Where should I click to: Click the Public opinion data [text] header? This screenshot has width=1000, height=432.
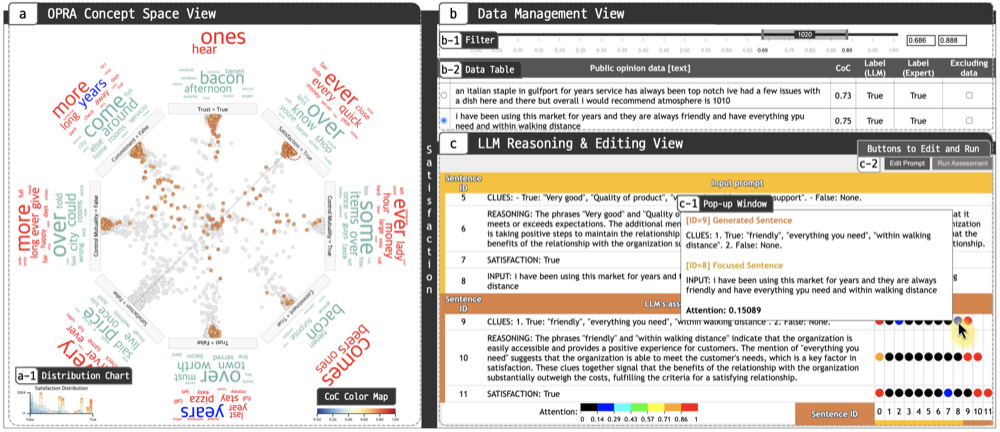pos(640,68)
